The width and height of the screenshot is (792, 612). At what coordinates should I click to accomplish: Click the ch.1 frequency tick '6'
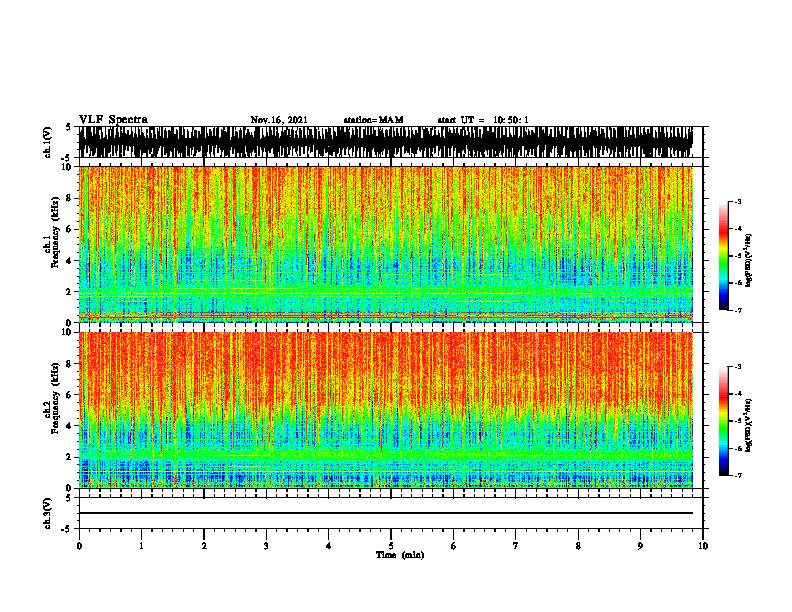pyautogui.click(x=69, y=229)
